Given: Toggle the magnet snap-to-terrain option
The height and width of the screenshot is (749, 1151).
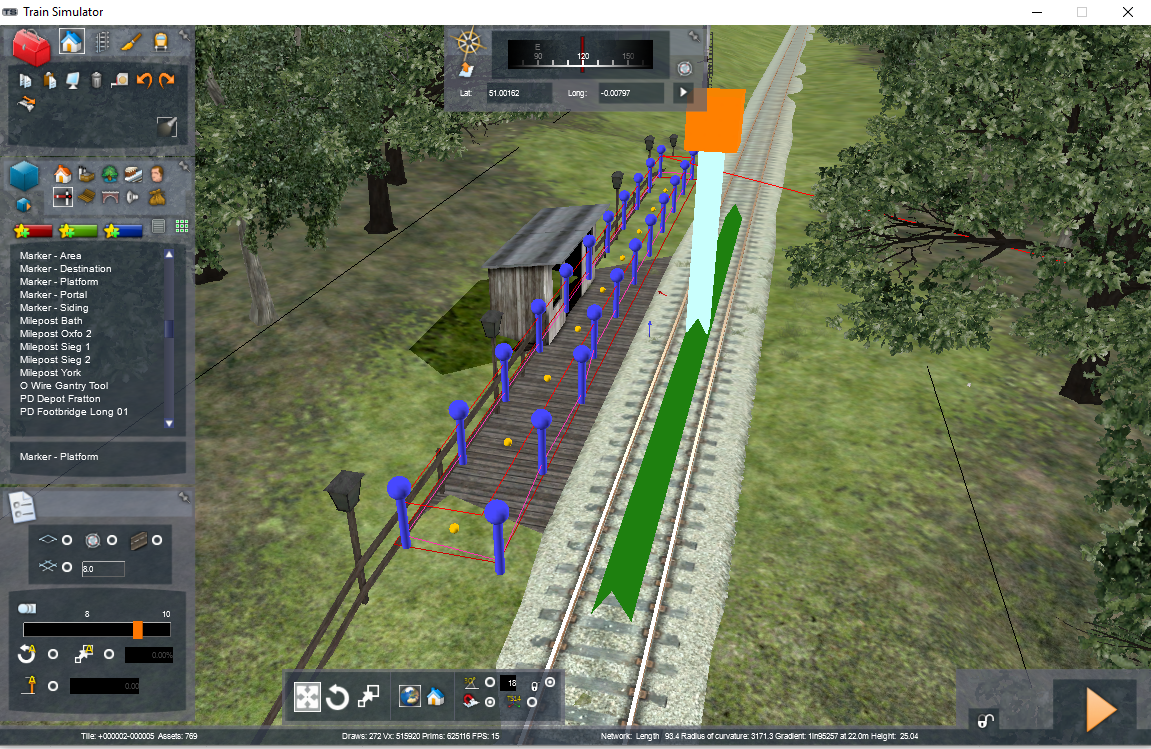Looking at the screenshot, I should point(490,702).
